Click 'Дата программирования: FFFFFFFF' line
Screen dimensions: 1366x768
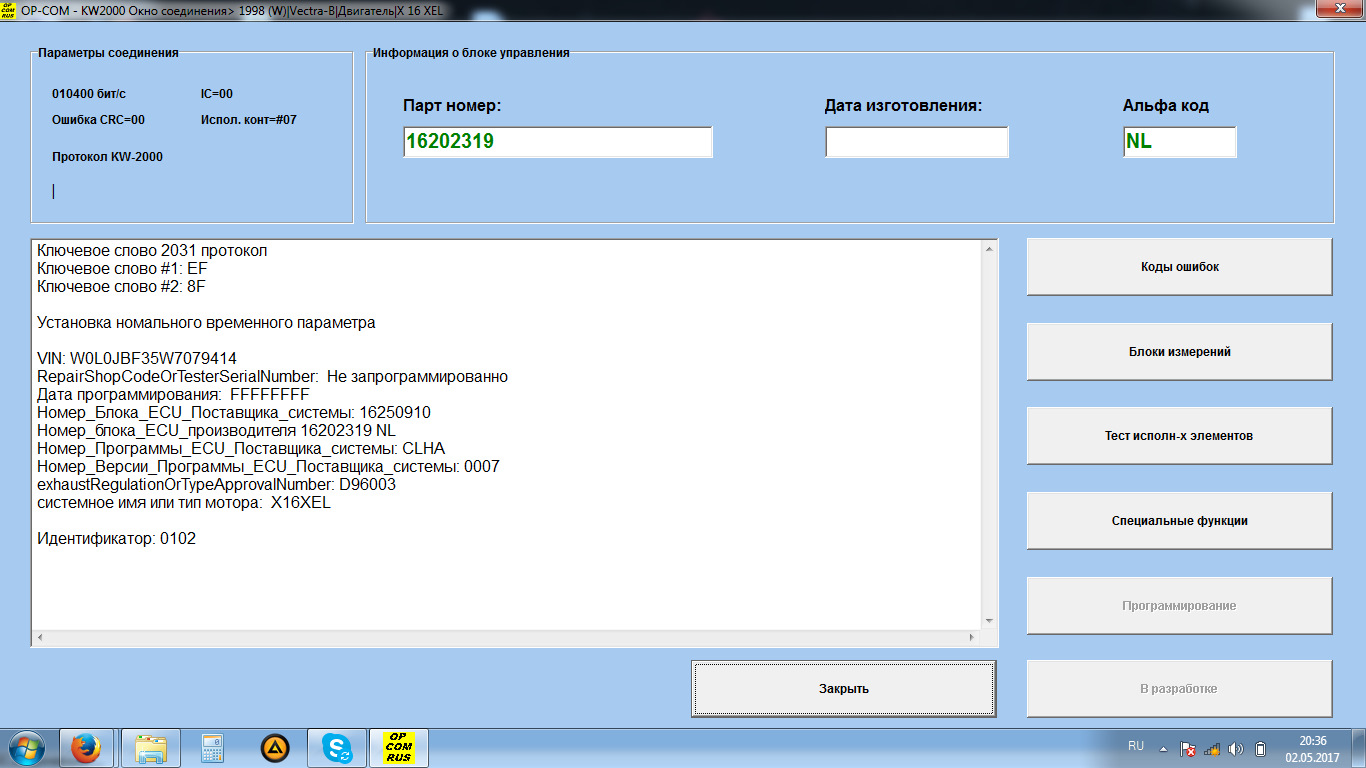pos(173,394)
